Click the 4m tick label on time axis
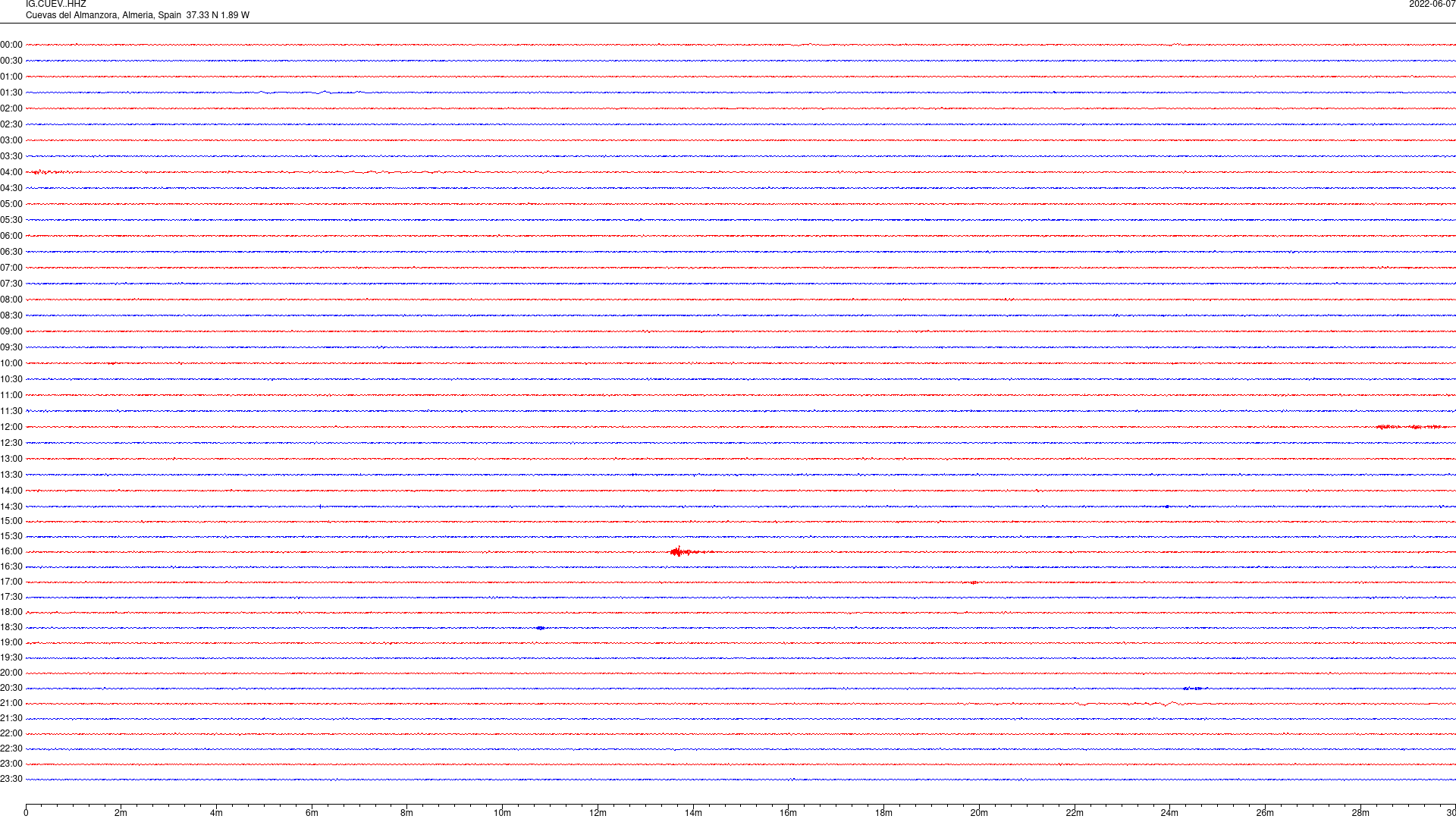1456x819 pixels. [x=216, y=813]
